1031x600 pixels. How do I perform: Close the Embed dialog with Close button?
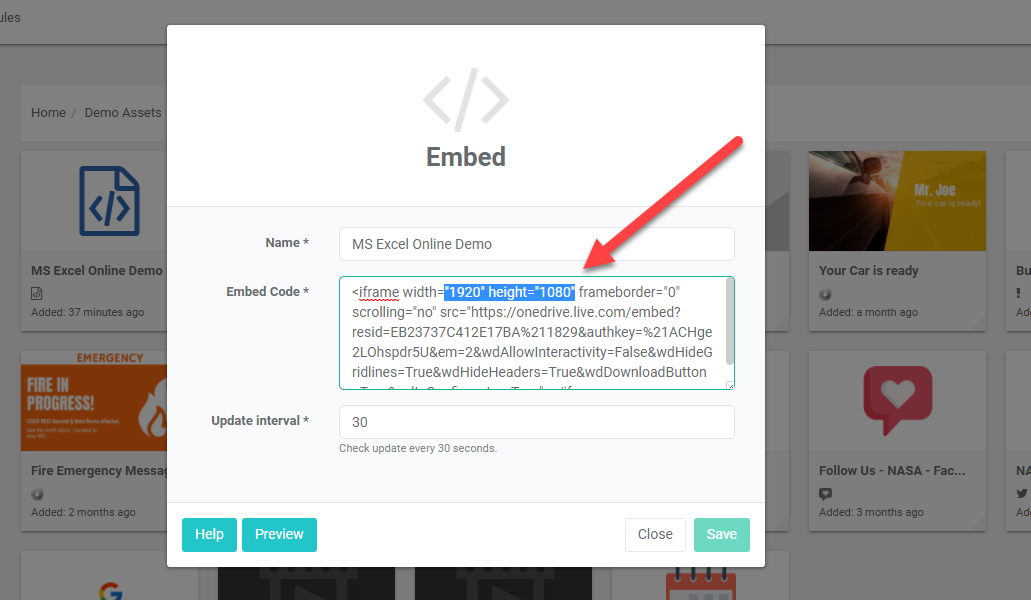[x=655, y=534]
